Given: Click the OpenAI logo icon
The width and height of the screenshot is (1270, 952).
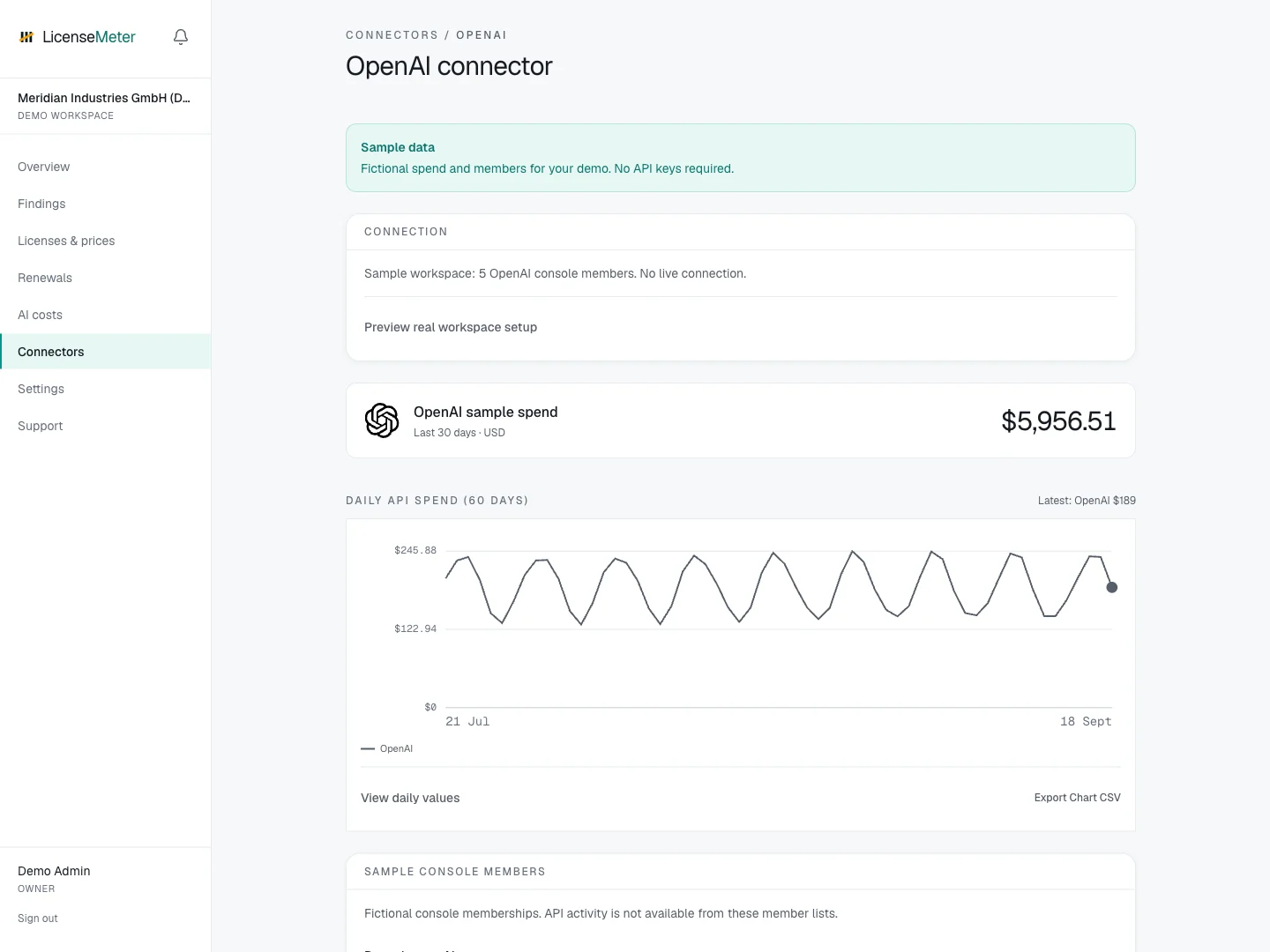Looking at the screenshot, I should click(x=382, y=420).
